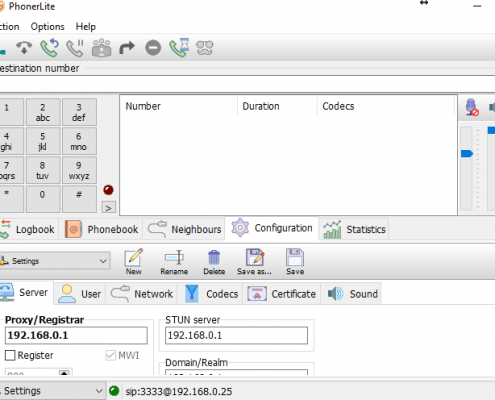Click the Proxy/Registrar input field
Screen dimensions: 495x400
point(76,335)
